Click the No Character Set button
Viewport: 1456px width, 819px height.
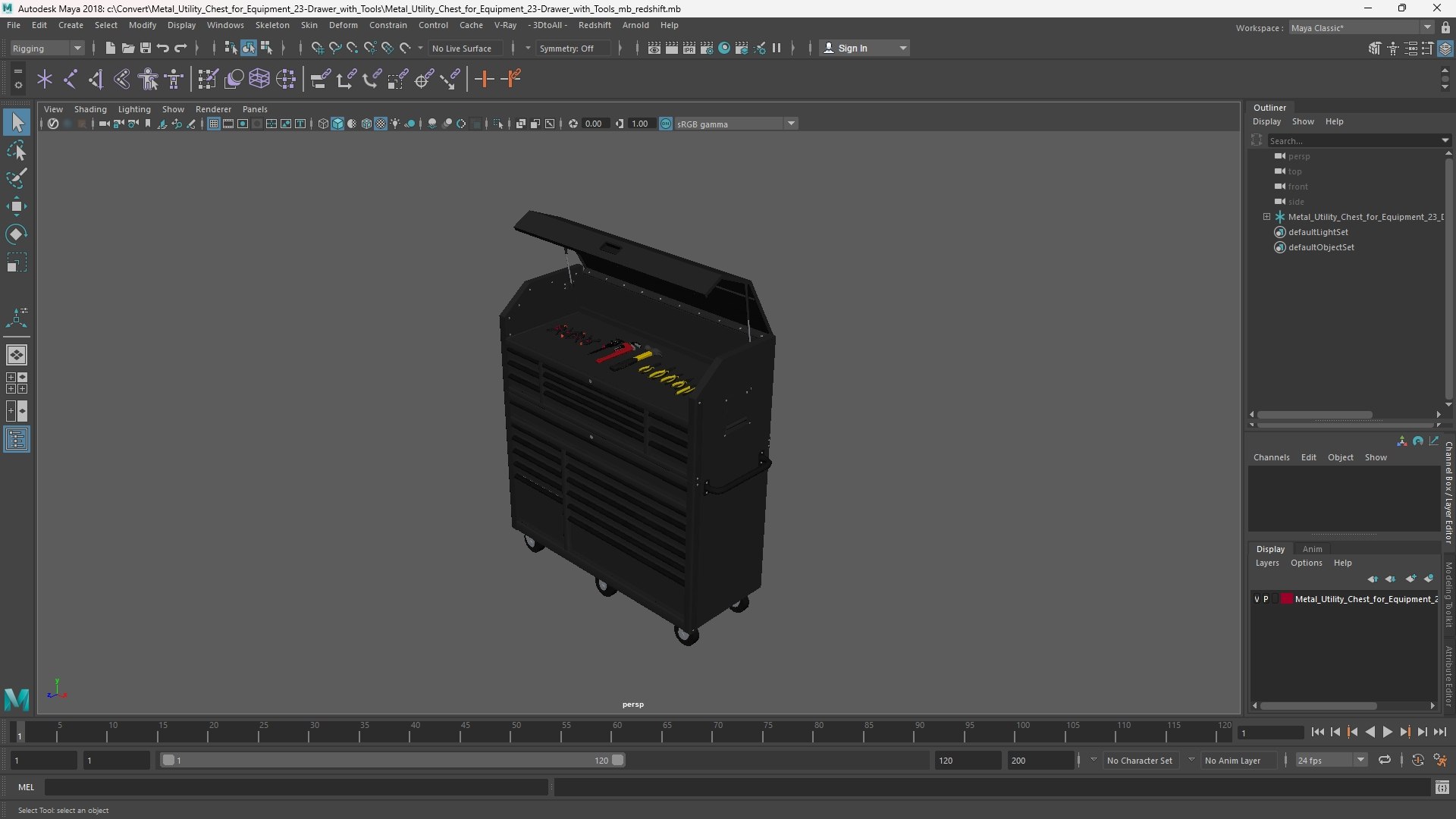1140,760
